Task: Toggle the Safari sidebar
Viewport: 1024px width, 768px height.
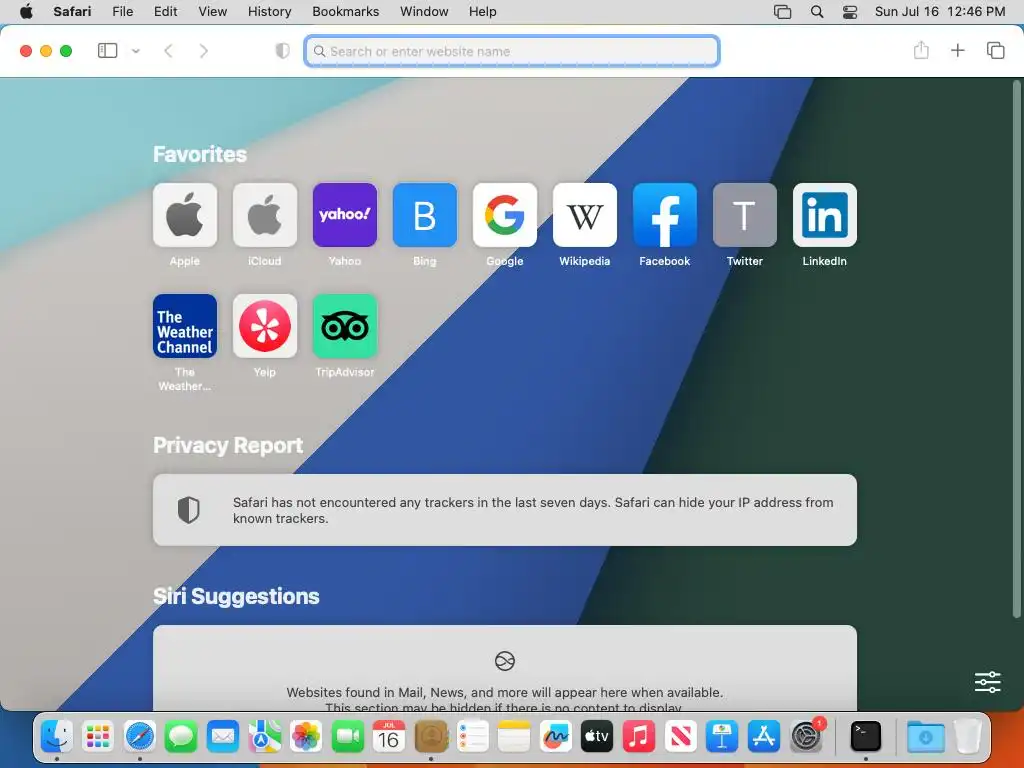Action: click(107, 50)
